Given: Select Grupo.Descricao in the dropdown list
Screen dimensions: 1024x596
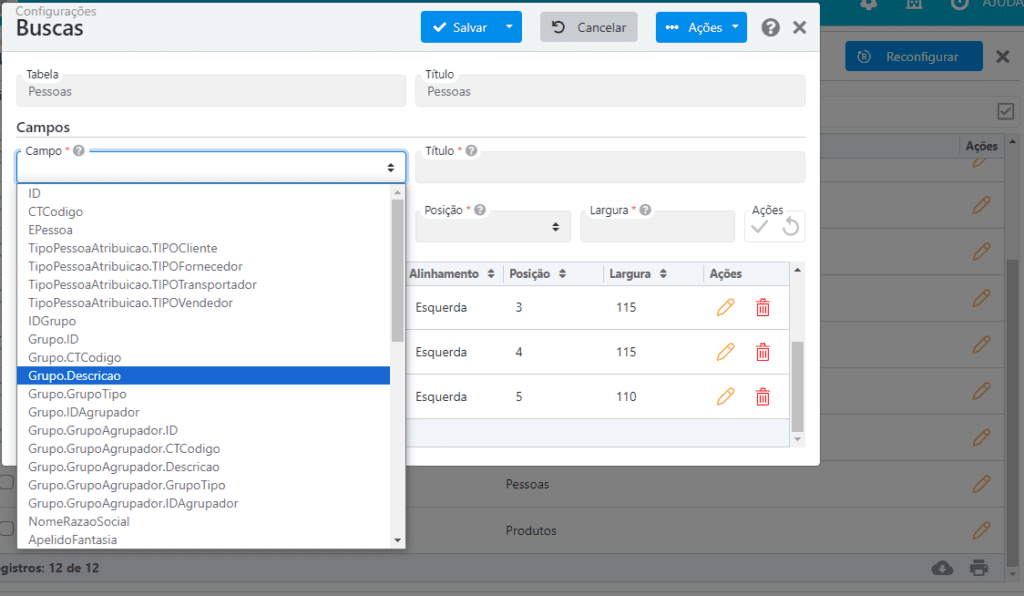Looking at the screenshot, I should click(x=203, y=375).
